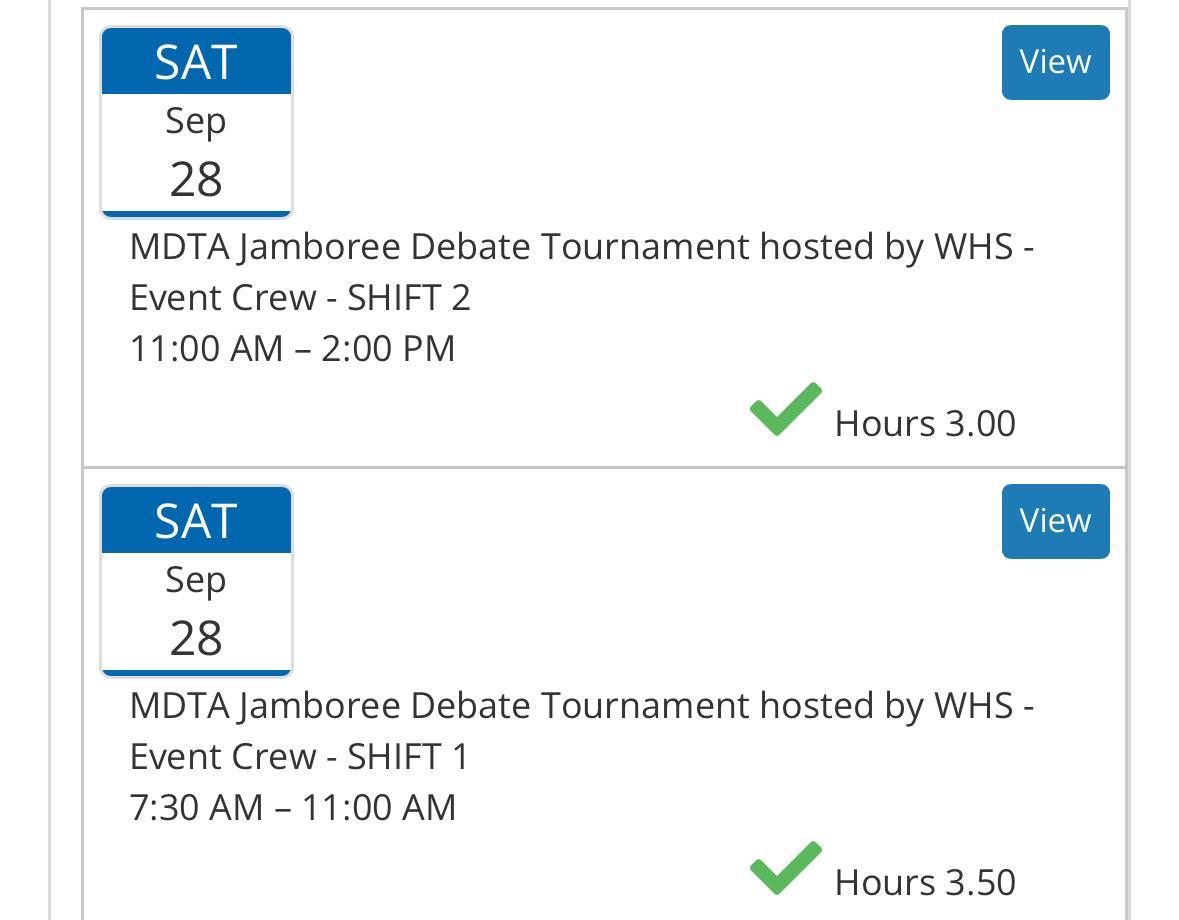Select day number 28 on SHIFT 1 badge
Screen dimensions: 1179x920
click(x=196, y=639)
